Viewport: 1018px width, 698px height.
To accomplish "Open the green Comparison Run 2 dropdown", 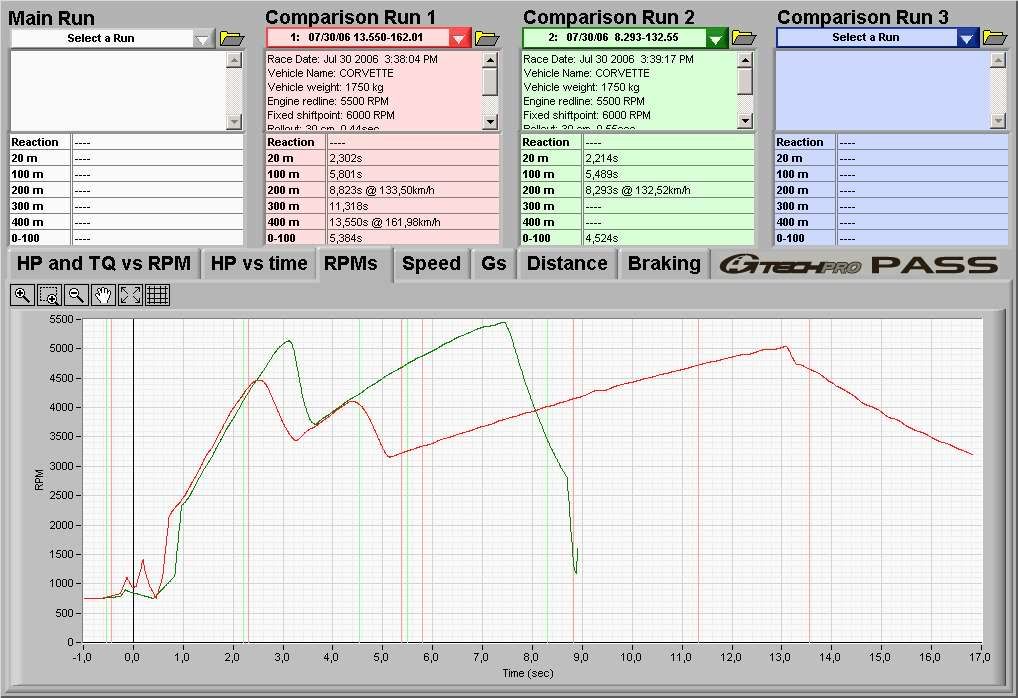I will click(x=716, y=38).
